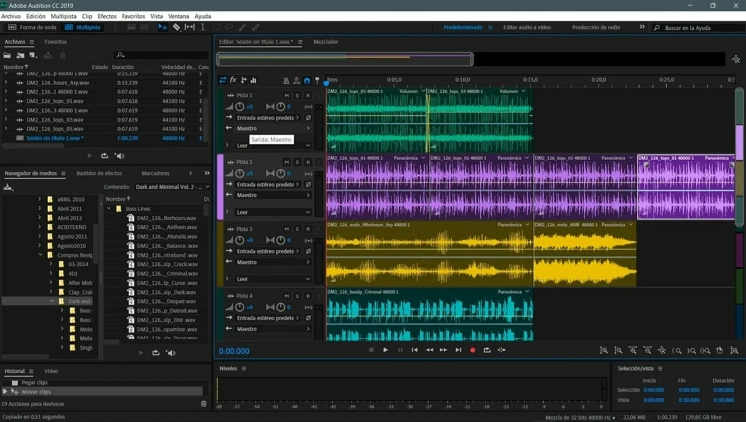
Task: Open the Inputs/Outputs track view icon
Action: 223,80
